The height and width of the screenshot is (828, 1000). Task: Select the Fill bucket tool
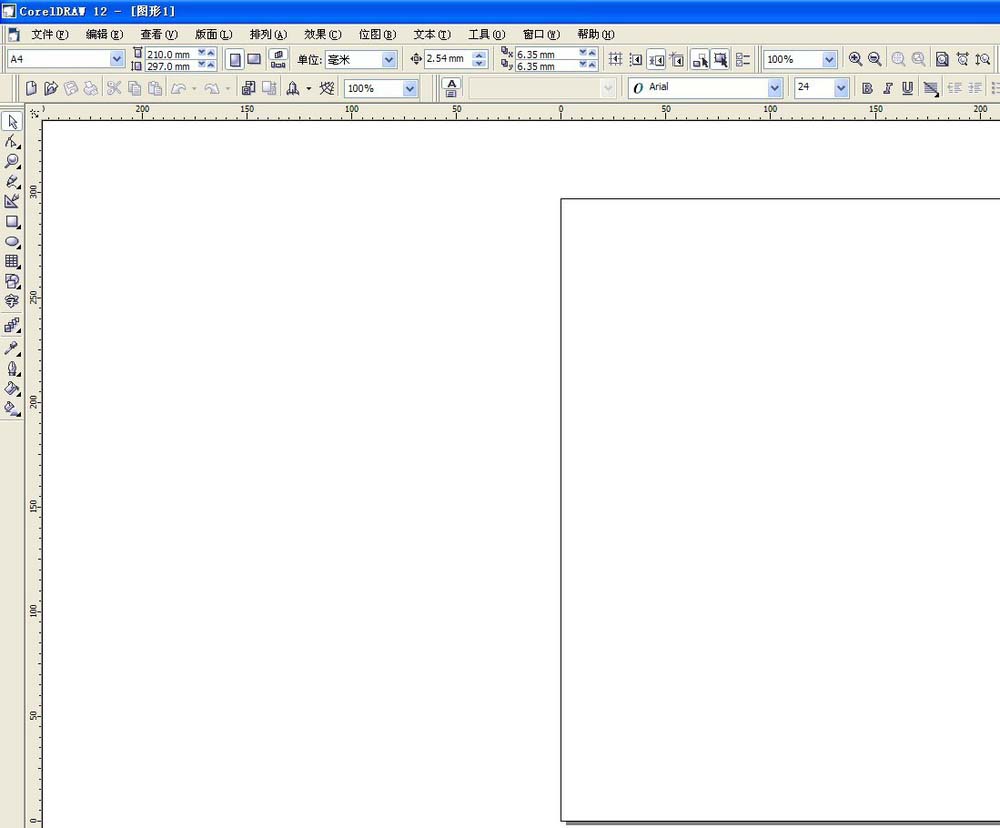click(12, 388)
